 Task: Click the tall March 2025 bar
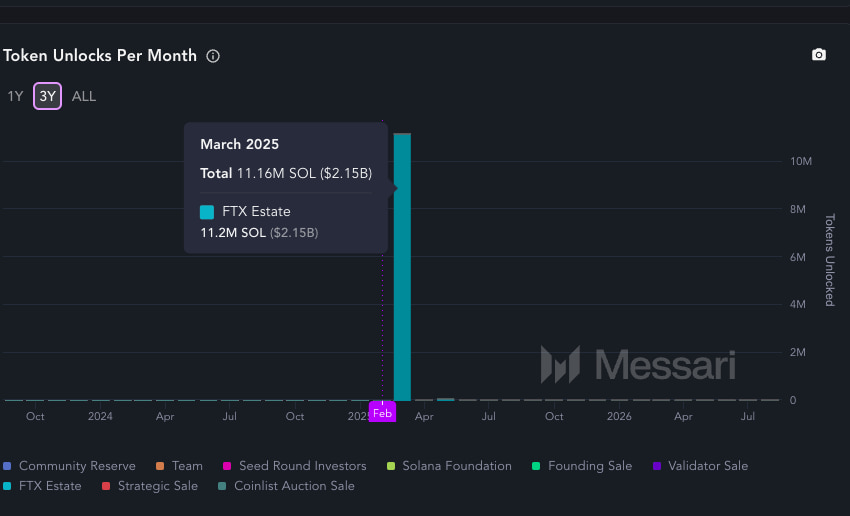[402, 270]
